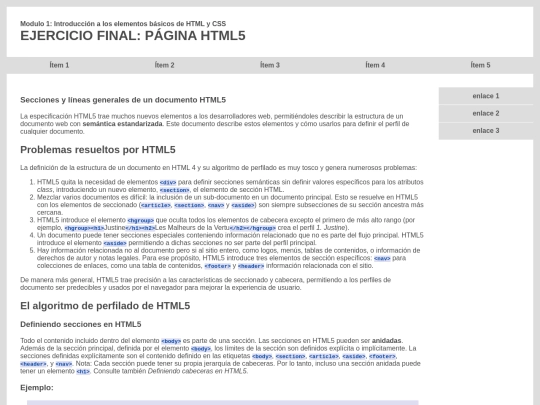Click the <hgroup> code tag after 'introduce el elemento'
Viewport: 540px width, 405px height.
pyautogui.click(x=141, y=220)
